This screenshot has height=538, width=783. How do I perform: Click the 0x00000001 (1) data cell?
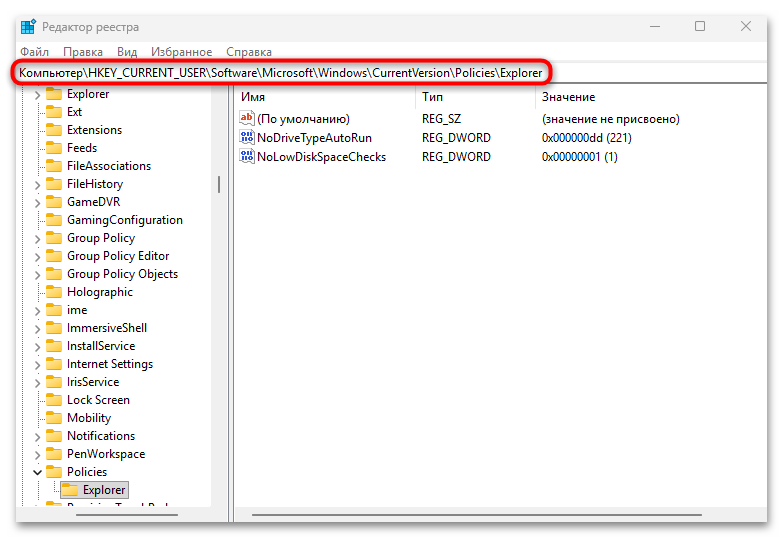[x=579, y=157]
